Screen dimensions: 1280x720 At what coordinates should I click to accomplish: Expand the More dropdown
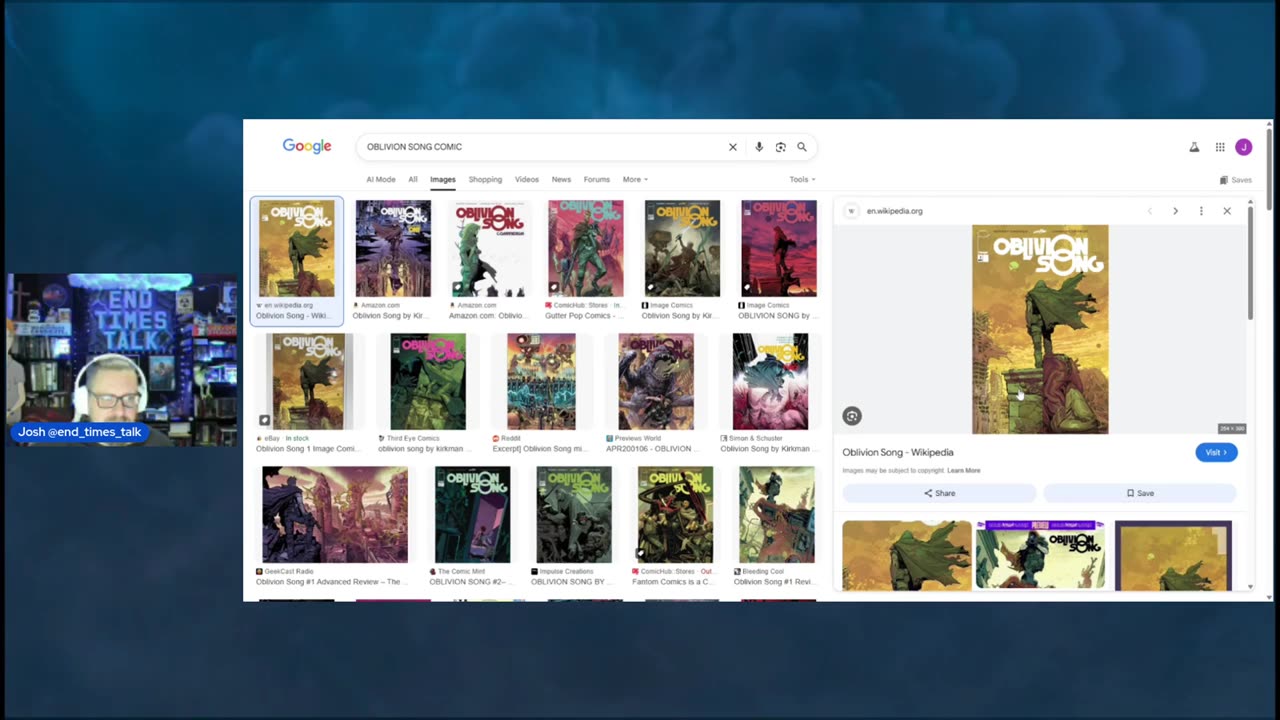click(x=635, y=180)
